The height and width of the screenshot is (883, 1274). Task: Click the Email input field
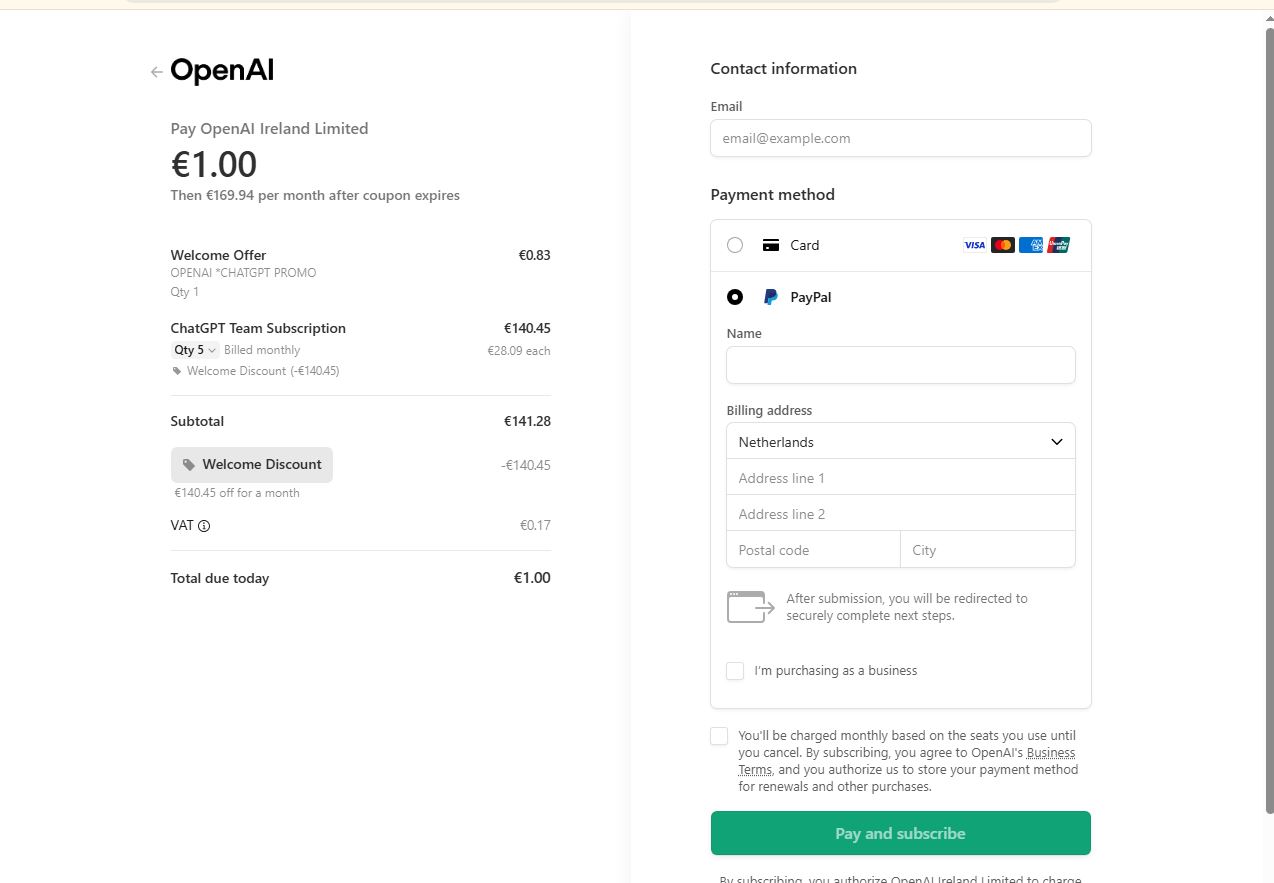tap(901, 138)
